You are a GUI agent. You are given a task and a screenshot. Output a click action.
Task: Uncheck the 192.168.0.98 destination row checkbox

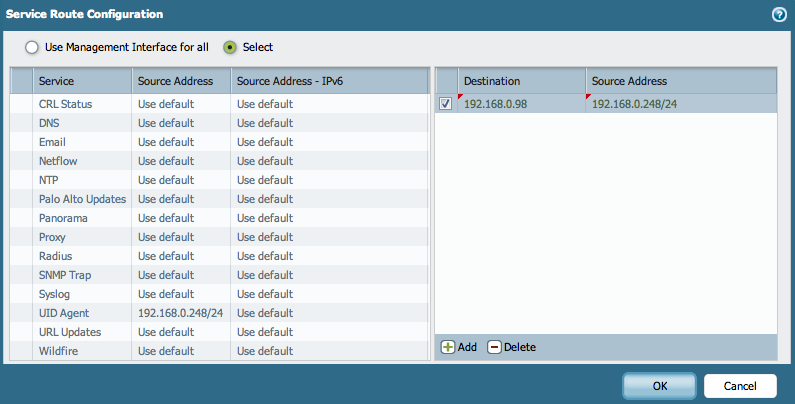[445, 103]
